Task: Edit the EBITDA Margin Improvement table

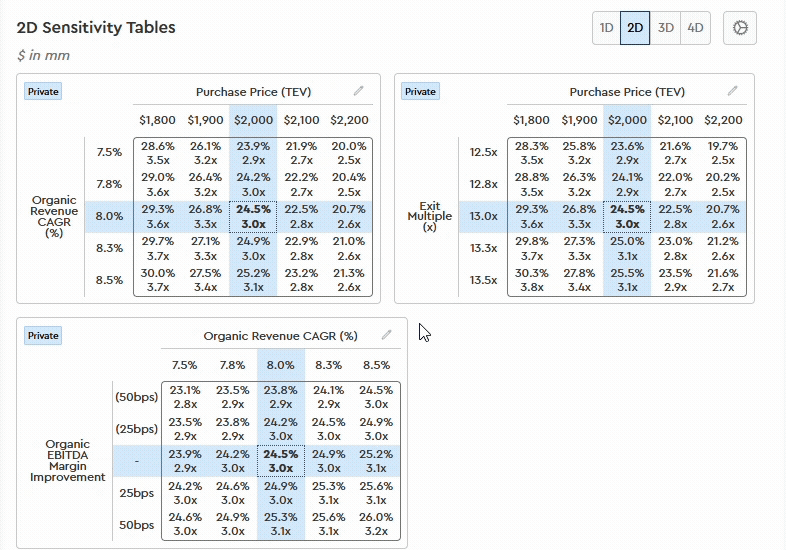Action: 385,335
